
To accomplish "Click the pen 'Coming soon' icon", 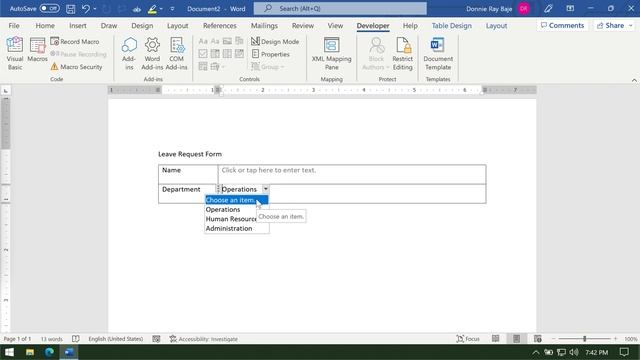I will coord(548,9).
